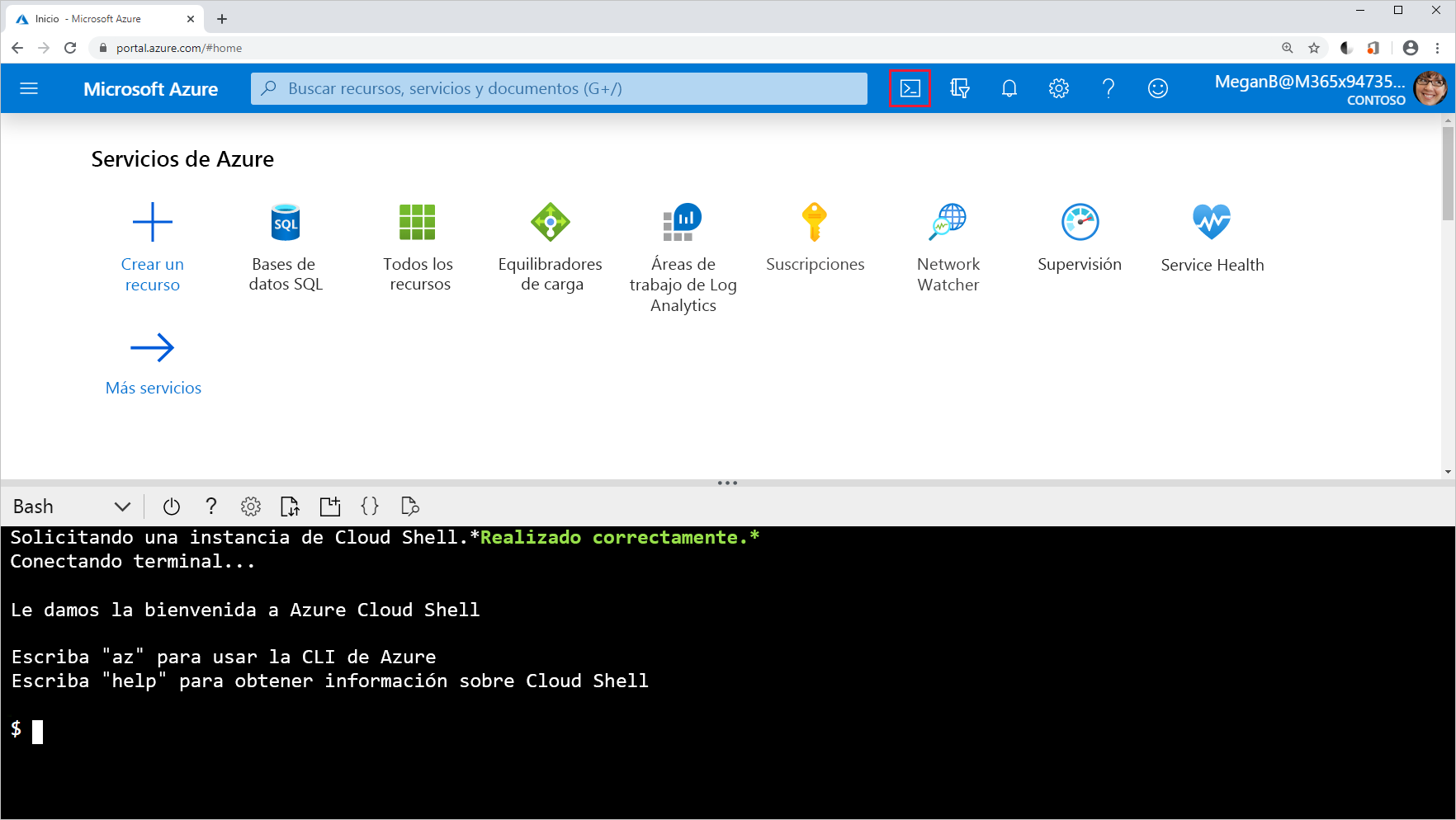Open Network Watcher icon
1456x820 pixels.
(x=948, y=222)
